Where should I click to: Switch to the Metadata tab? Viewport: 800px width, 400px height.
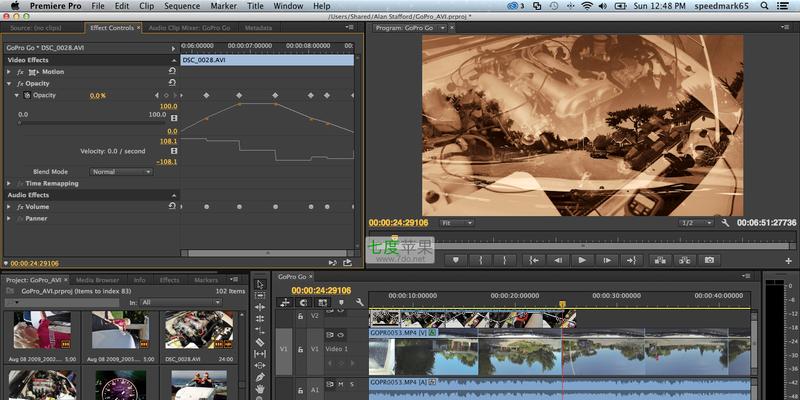258,28
